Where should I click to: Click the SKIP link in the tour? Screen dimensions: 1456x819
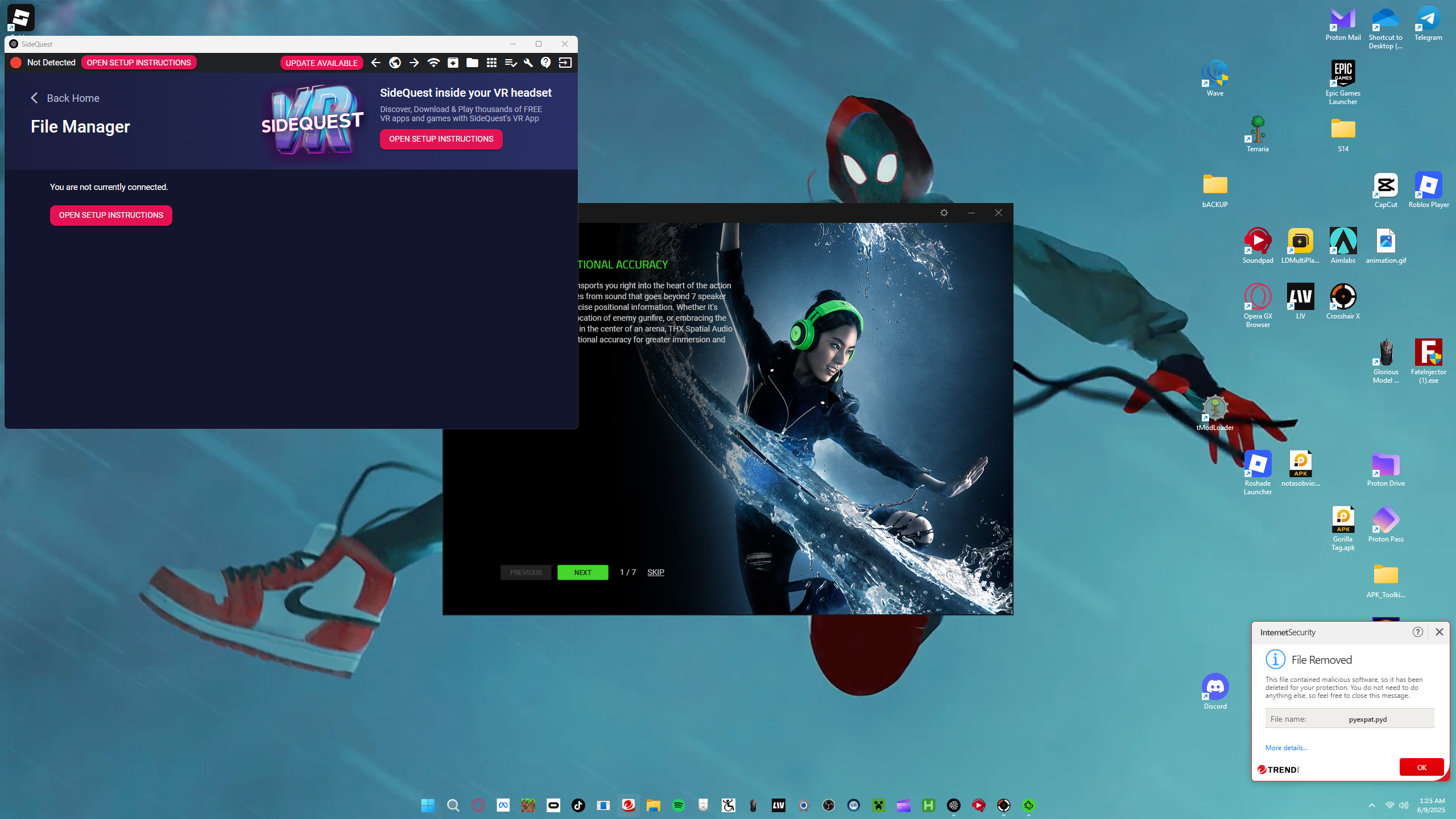point(655,572)
